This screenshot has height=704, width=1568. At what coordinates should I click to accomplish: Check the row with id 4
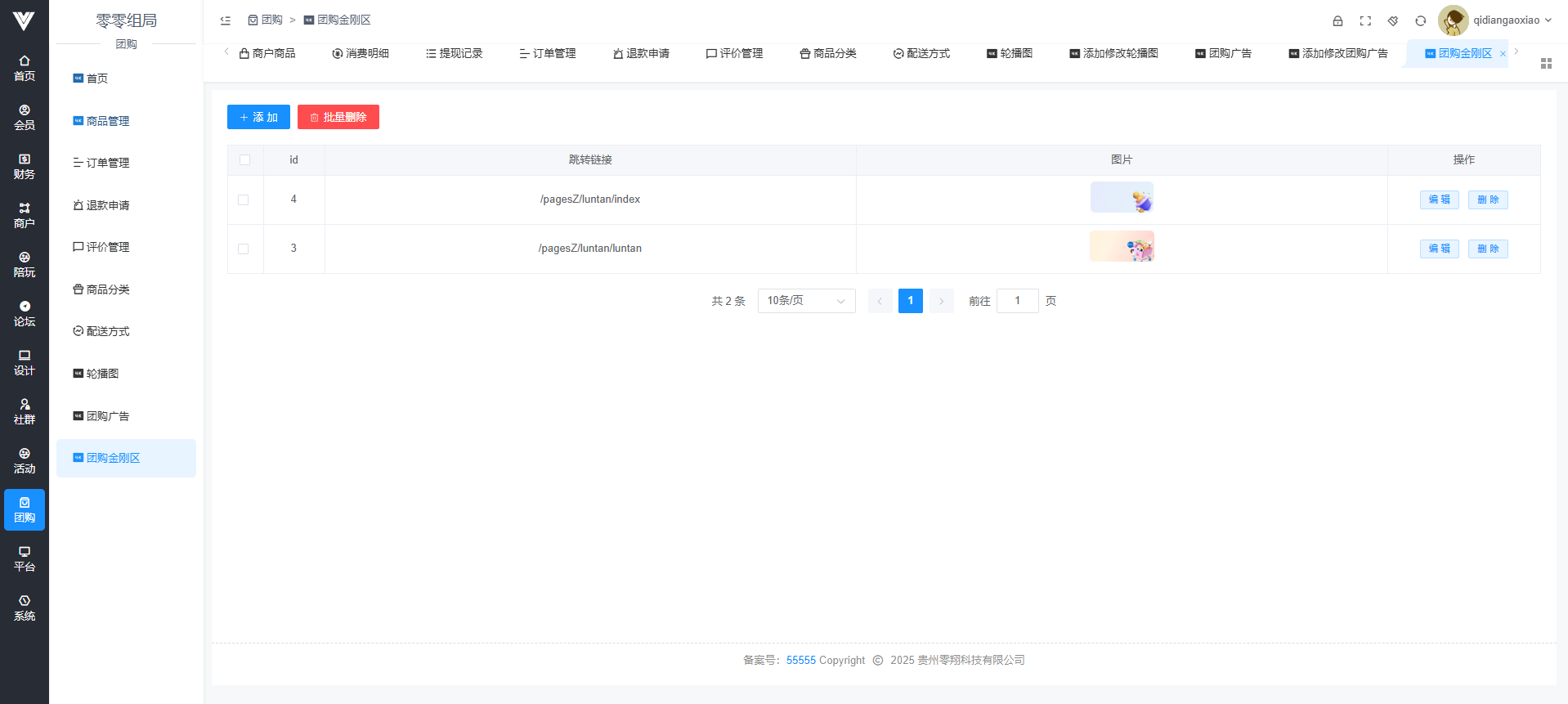pyautogui.click(x=244, y=200)
